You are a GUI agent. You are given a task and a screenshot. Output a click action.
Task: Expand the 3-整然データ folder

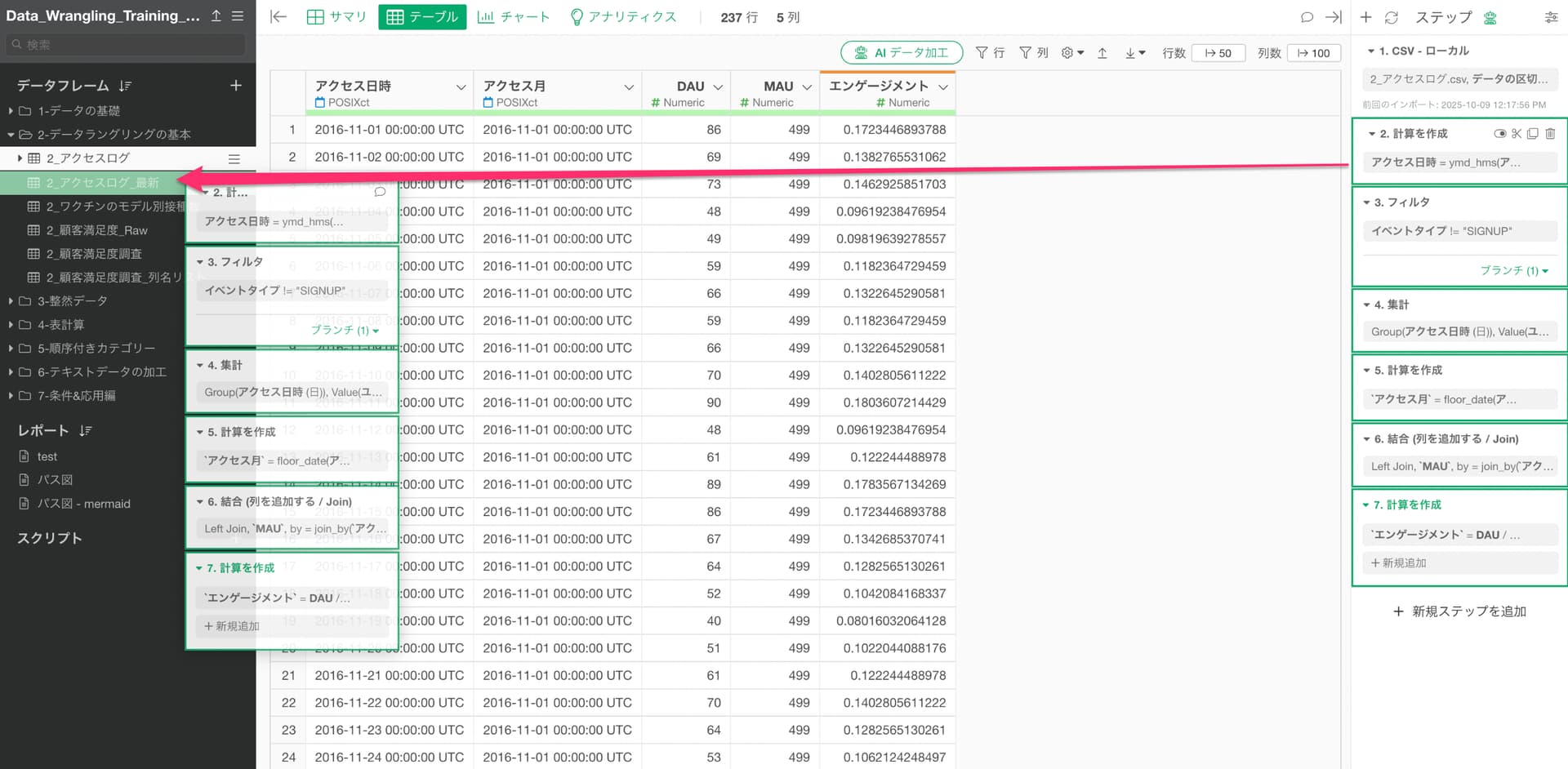pos(11,301)
